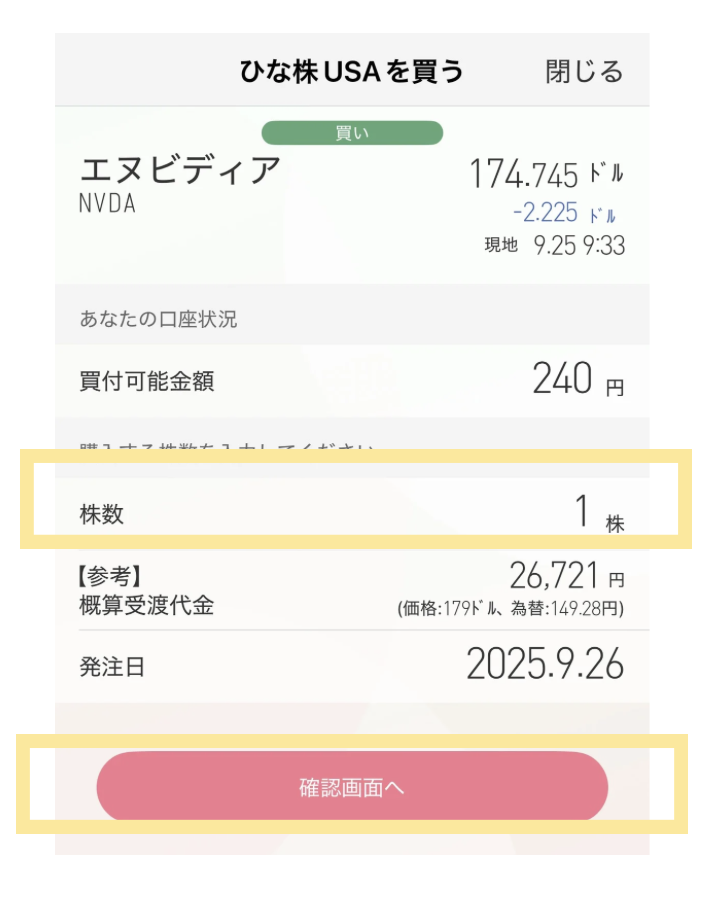Click the ひな株USAを買う page title
The image size is (716, 906).
point(351,72)
